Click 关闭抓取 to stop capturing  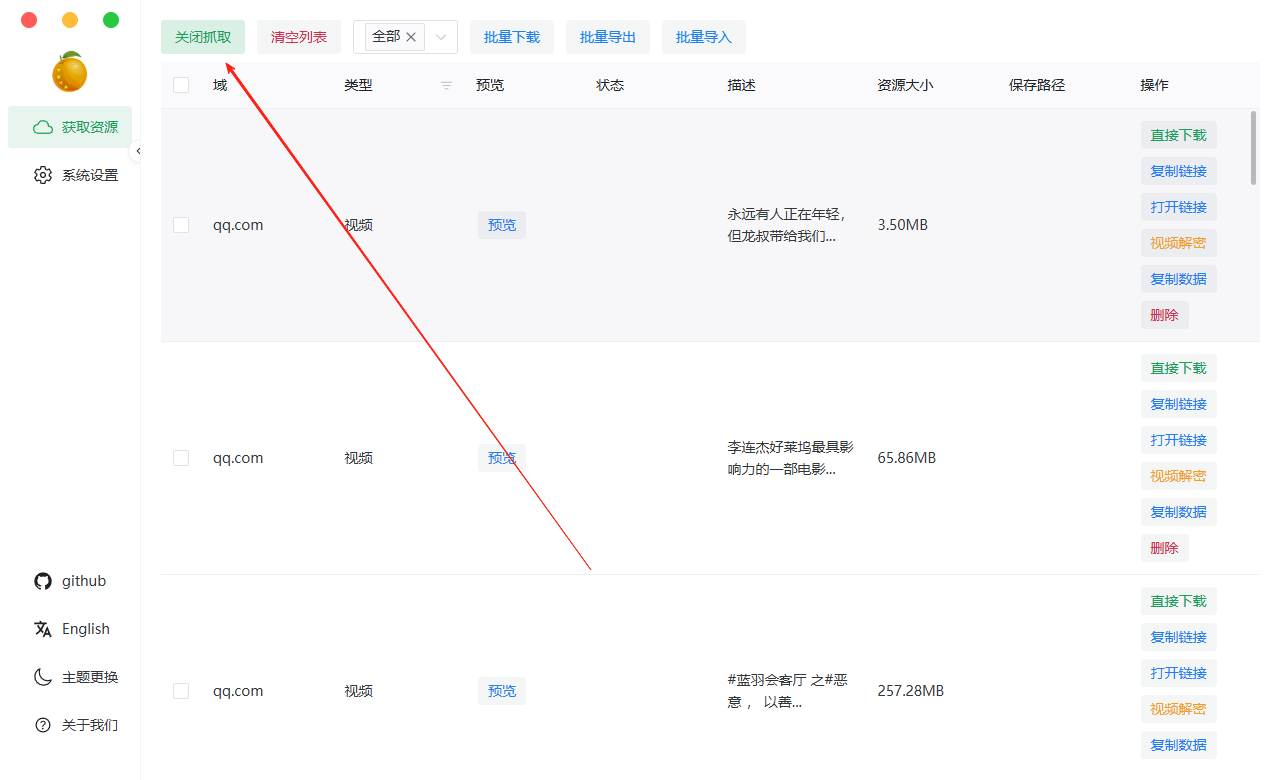[x=203, y=36]
